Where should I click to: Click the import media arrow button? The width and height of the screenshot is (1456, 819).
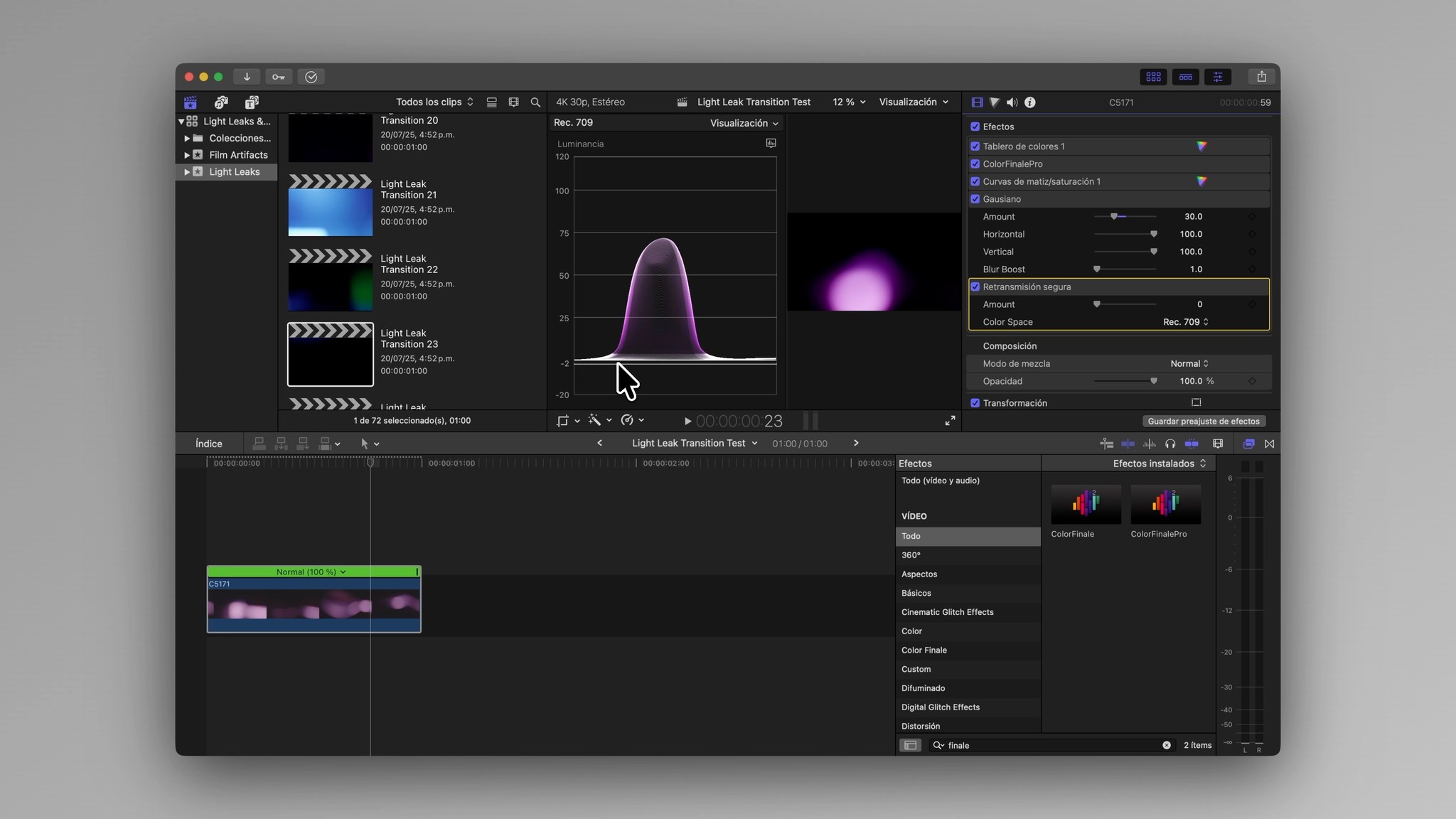point(247,77)
